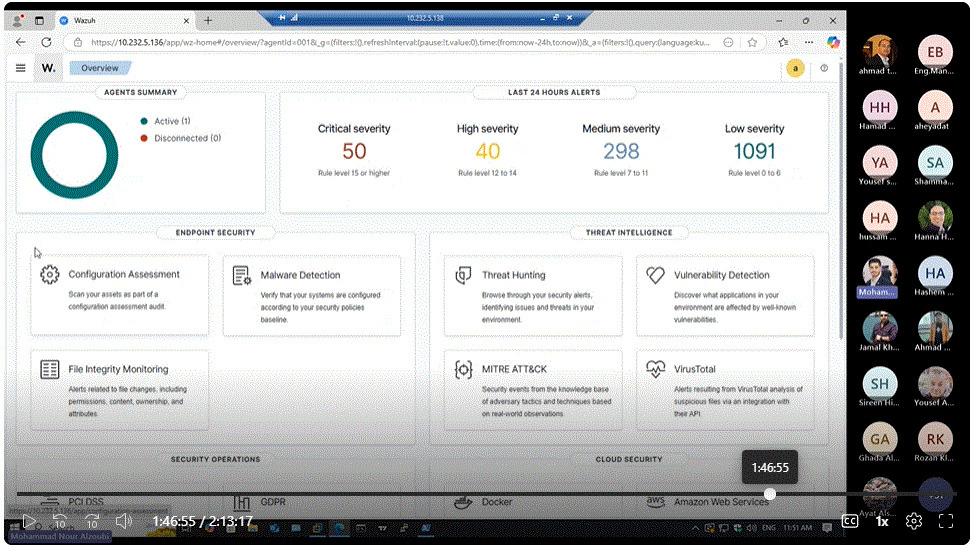Open the Threat Hunting module icon
978x552 pixels.
463,275
